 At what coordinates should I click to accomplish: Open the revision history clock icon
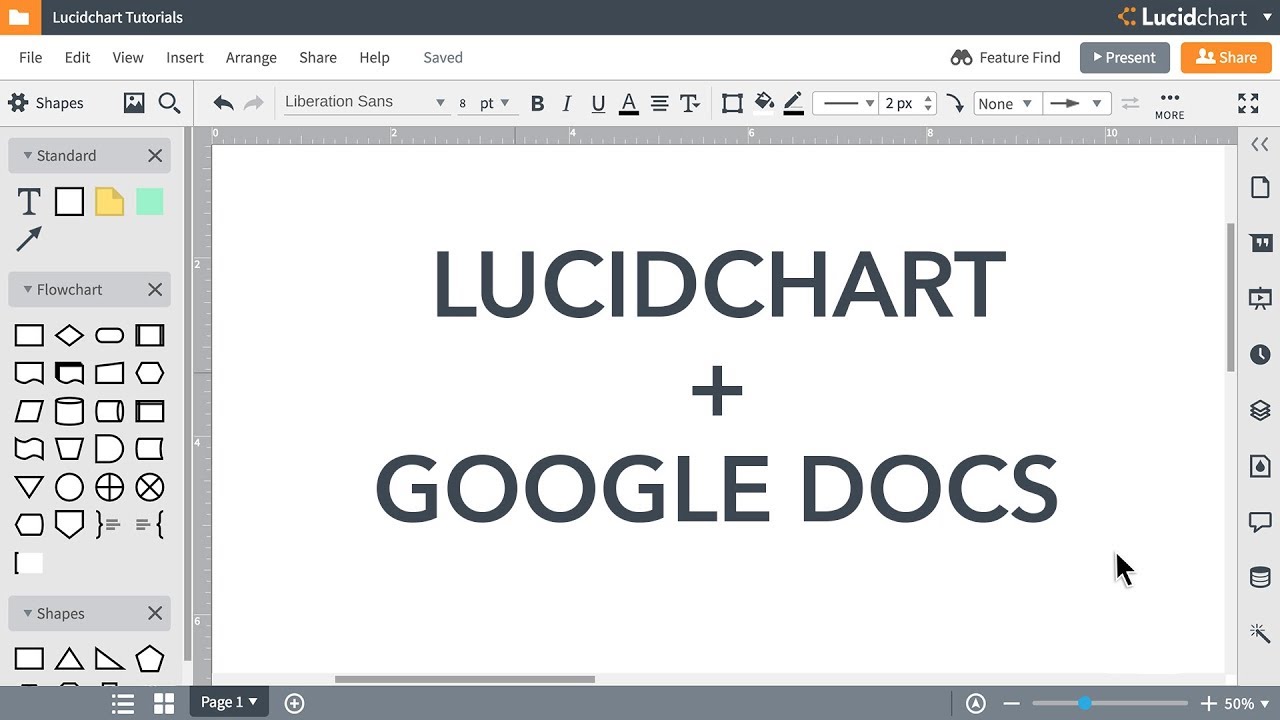1260,354
